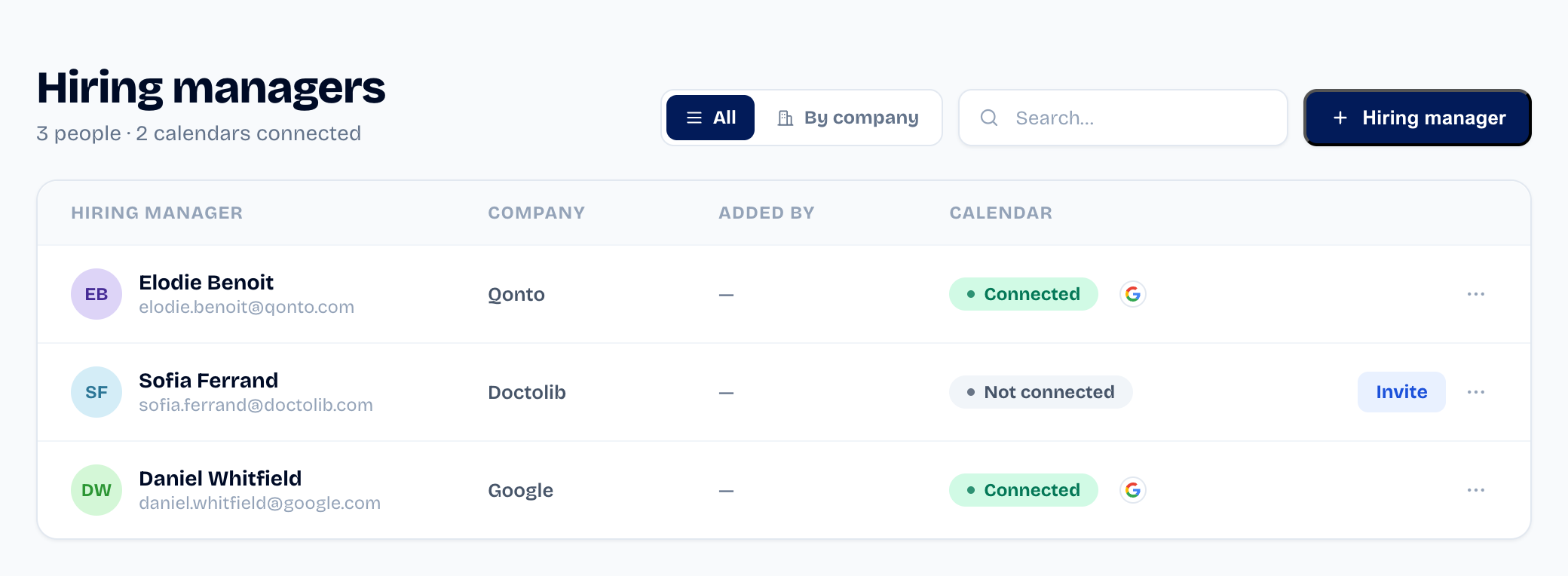Open more options for Daniel Whitfield

(1475, 490)
